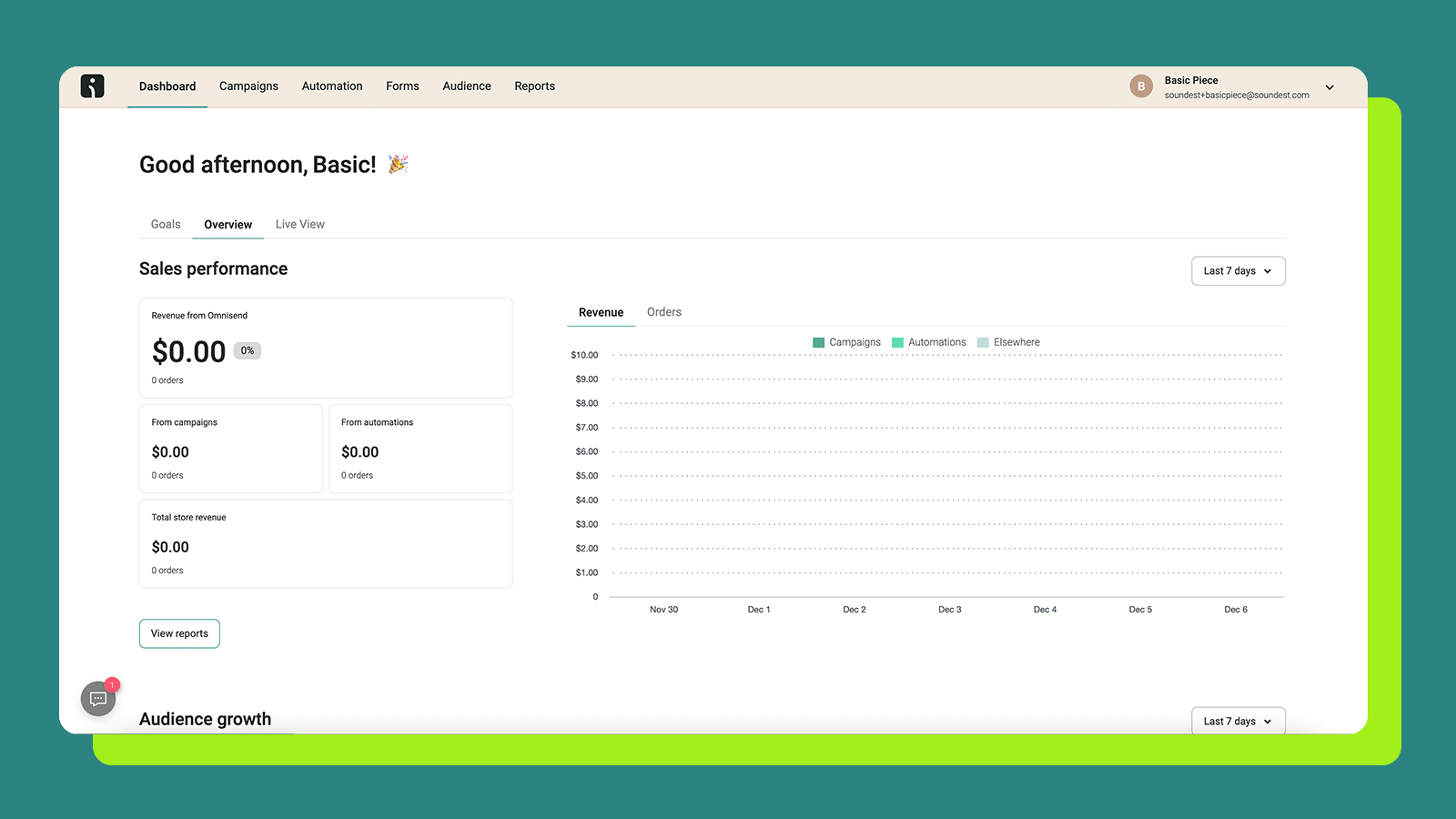
Task: Select the Overview tab
Action: tap(228, 225)
